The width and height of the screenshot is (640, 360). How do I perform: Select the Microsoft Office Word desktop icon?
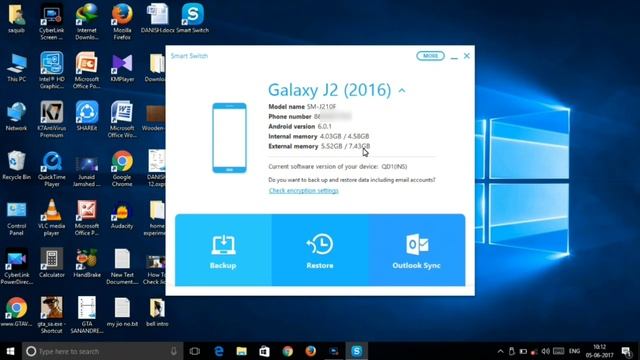[x=122, y=119]
